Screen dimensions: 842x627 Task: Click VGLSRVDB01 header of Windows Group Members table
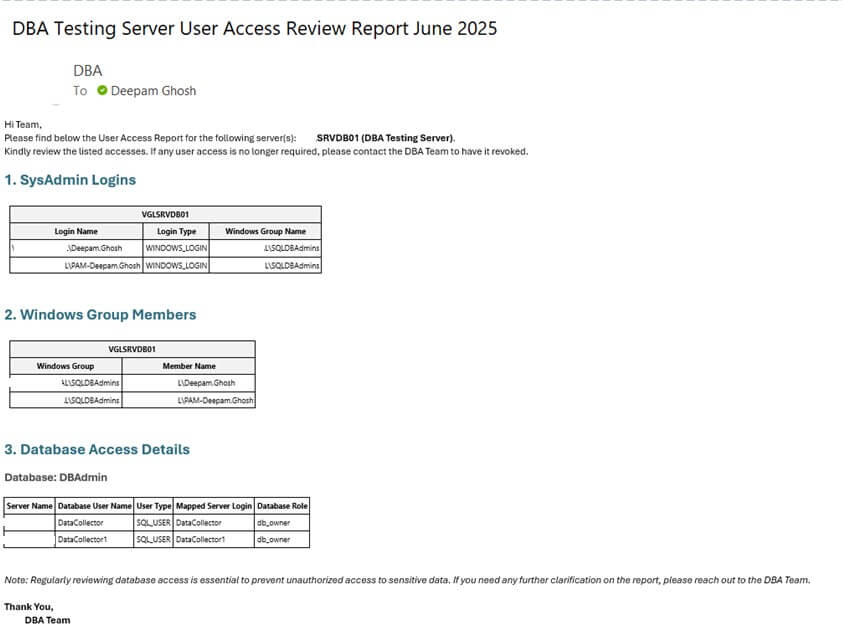click(132, 349)
